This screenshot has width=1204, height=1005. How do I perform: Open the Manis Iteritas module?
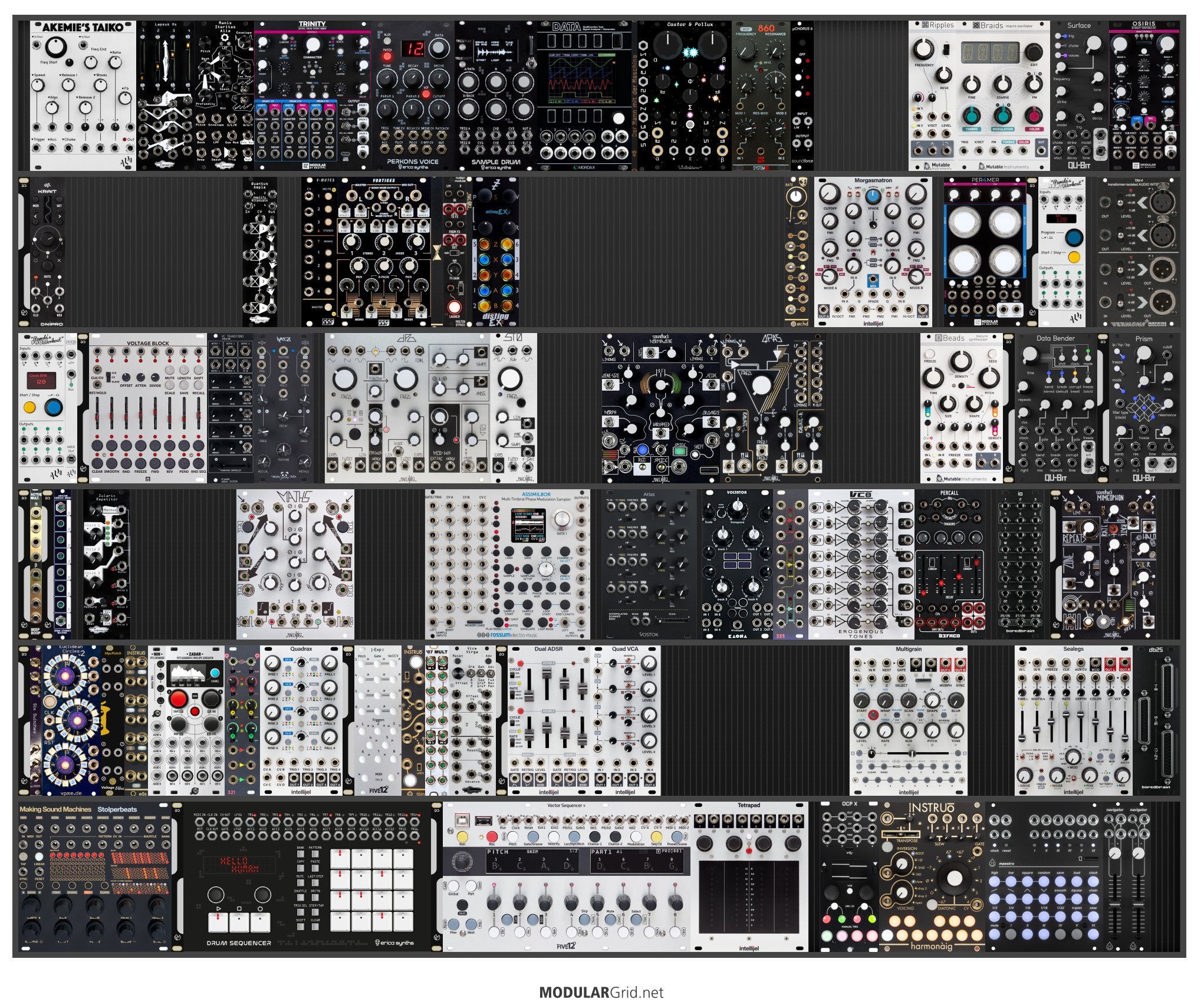point(225,96)
